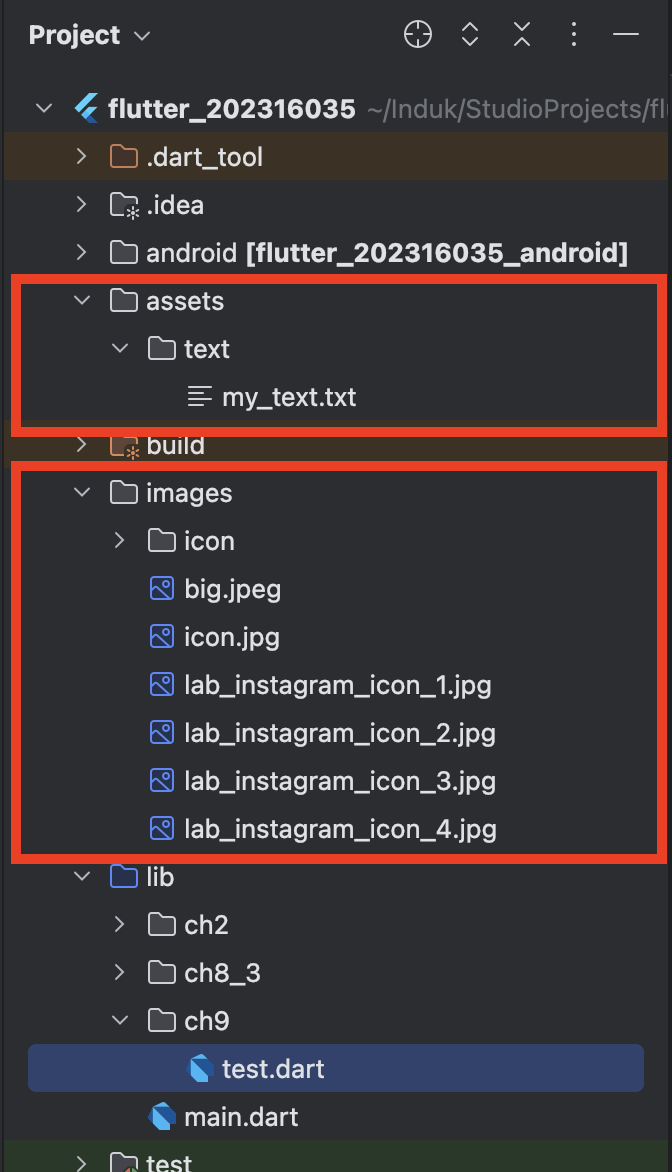This screenshot has height=1172, width=672.
Task: Click the Select Opened File crosshair icon
Action: [418, 34]
